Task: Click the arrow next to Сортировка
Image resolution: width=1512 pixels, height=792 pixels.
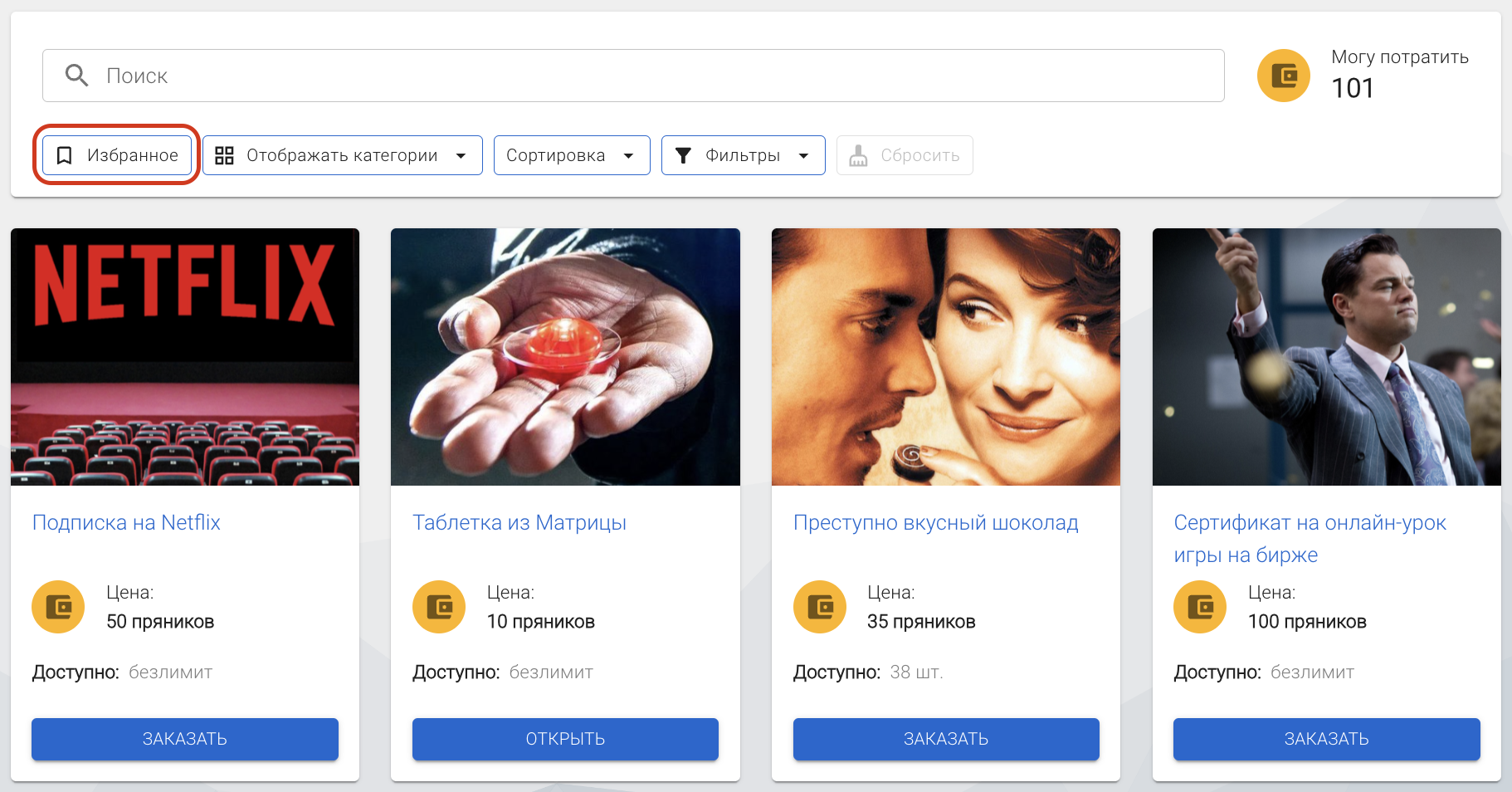Action: 628,156
